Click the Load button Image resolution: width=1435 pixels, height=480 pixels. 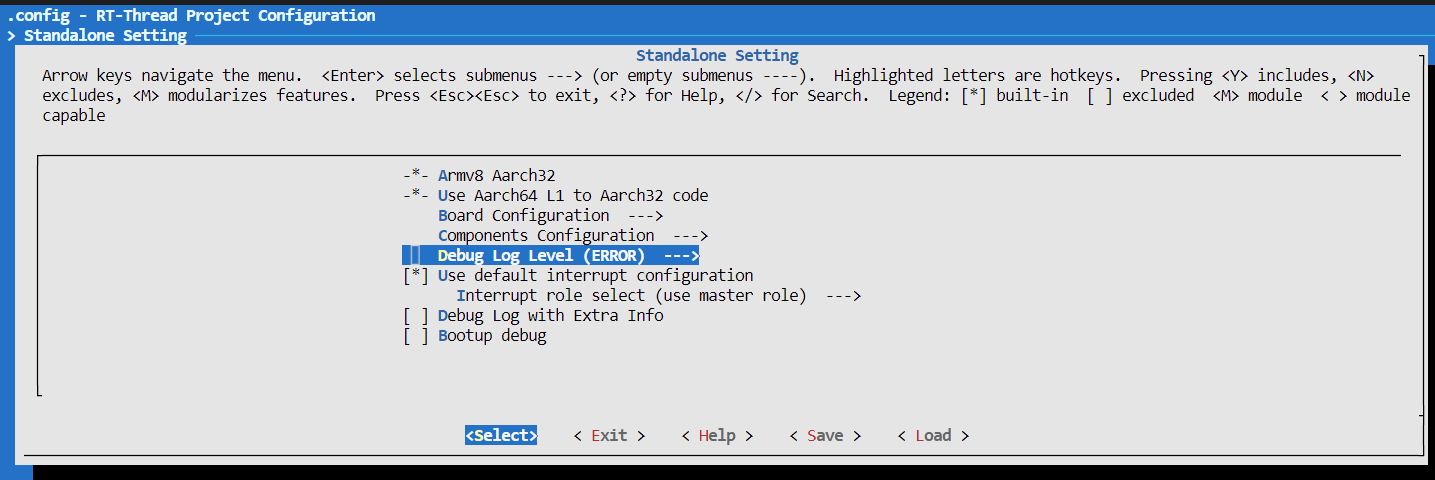click(933, 436)
